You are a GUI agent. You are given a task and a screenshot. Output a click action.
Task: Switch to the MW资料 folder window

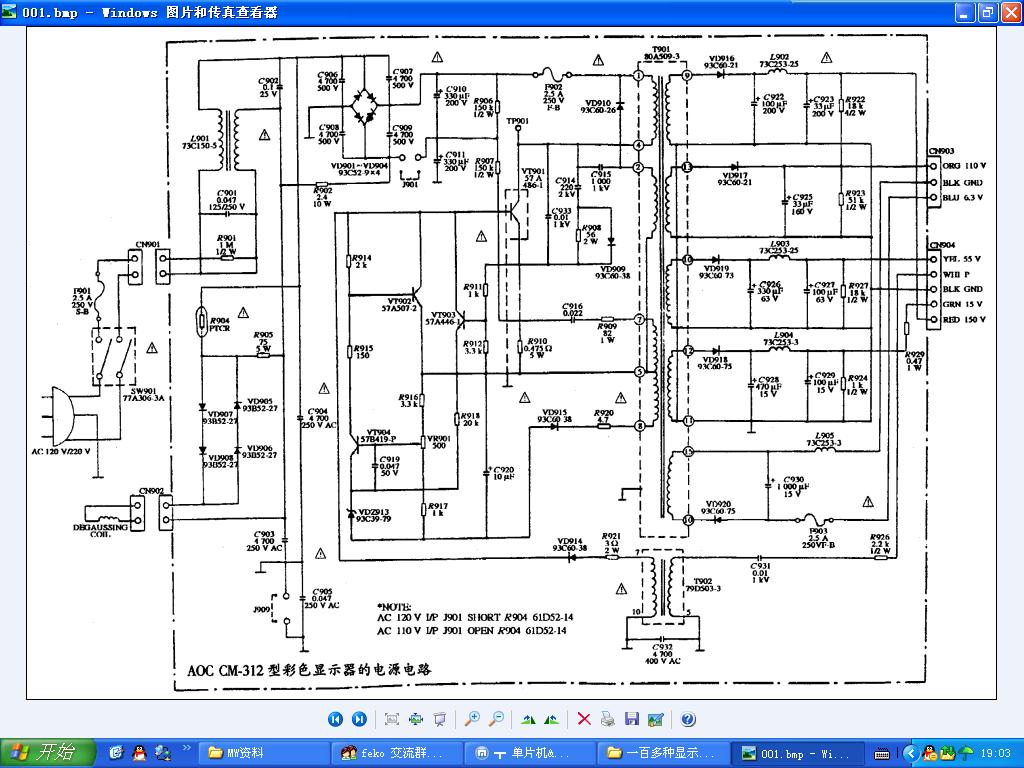(x=263, y=753)
